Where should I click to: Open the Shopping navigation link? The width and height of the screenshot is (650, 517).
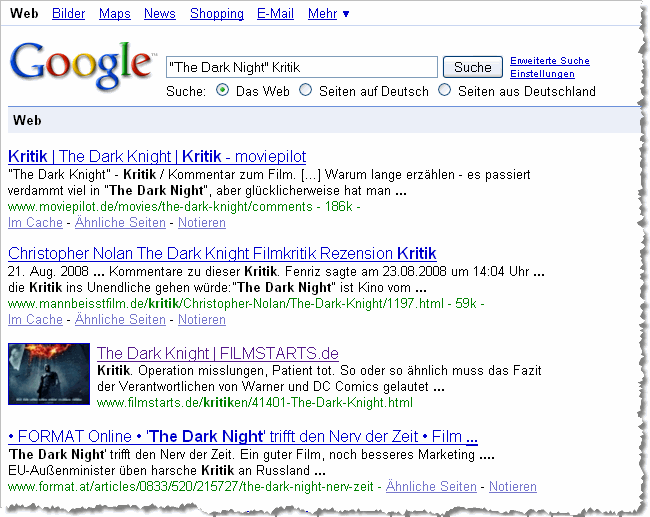pyautogui.click(x=217, y=14)
